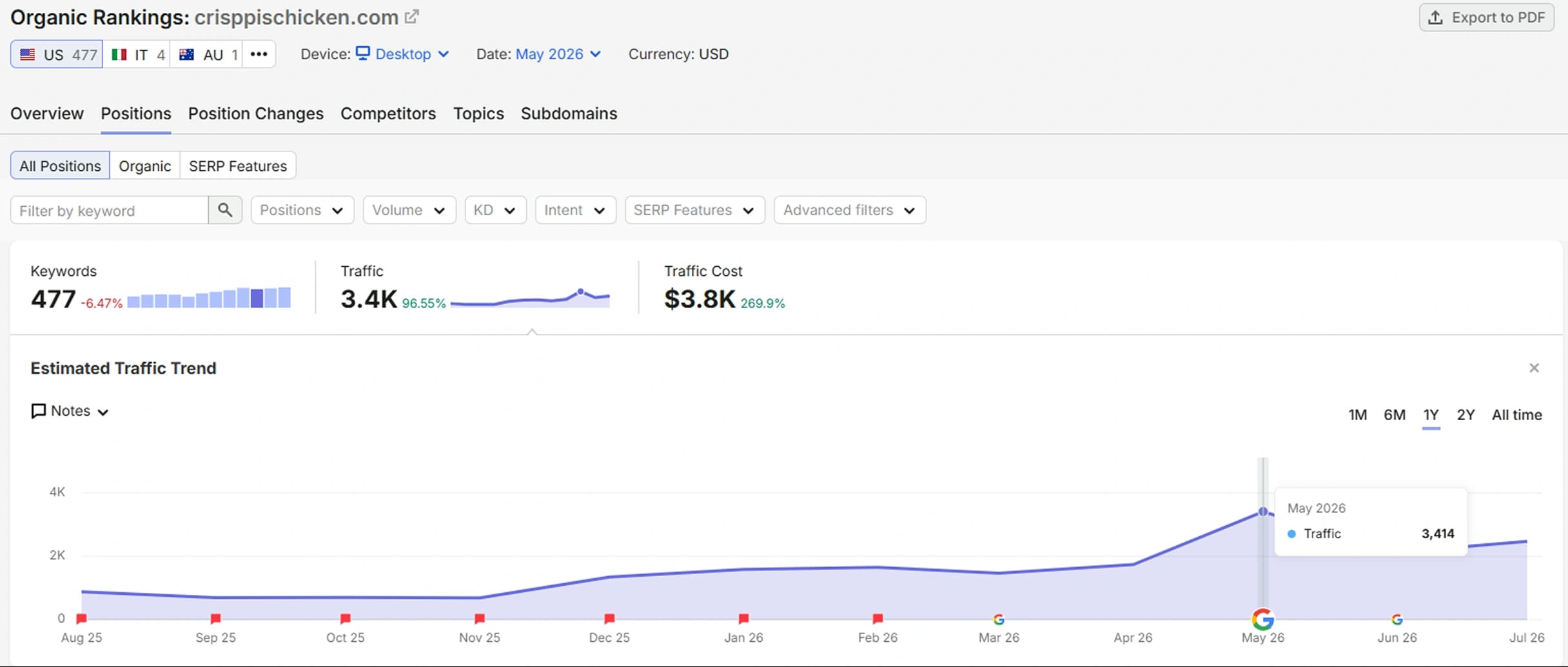
Task: Click the Export to PDF button
Action: coord(1487,17)
